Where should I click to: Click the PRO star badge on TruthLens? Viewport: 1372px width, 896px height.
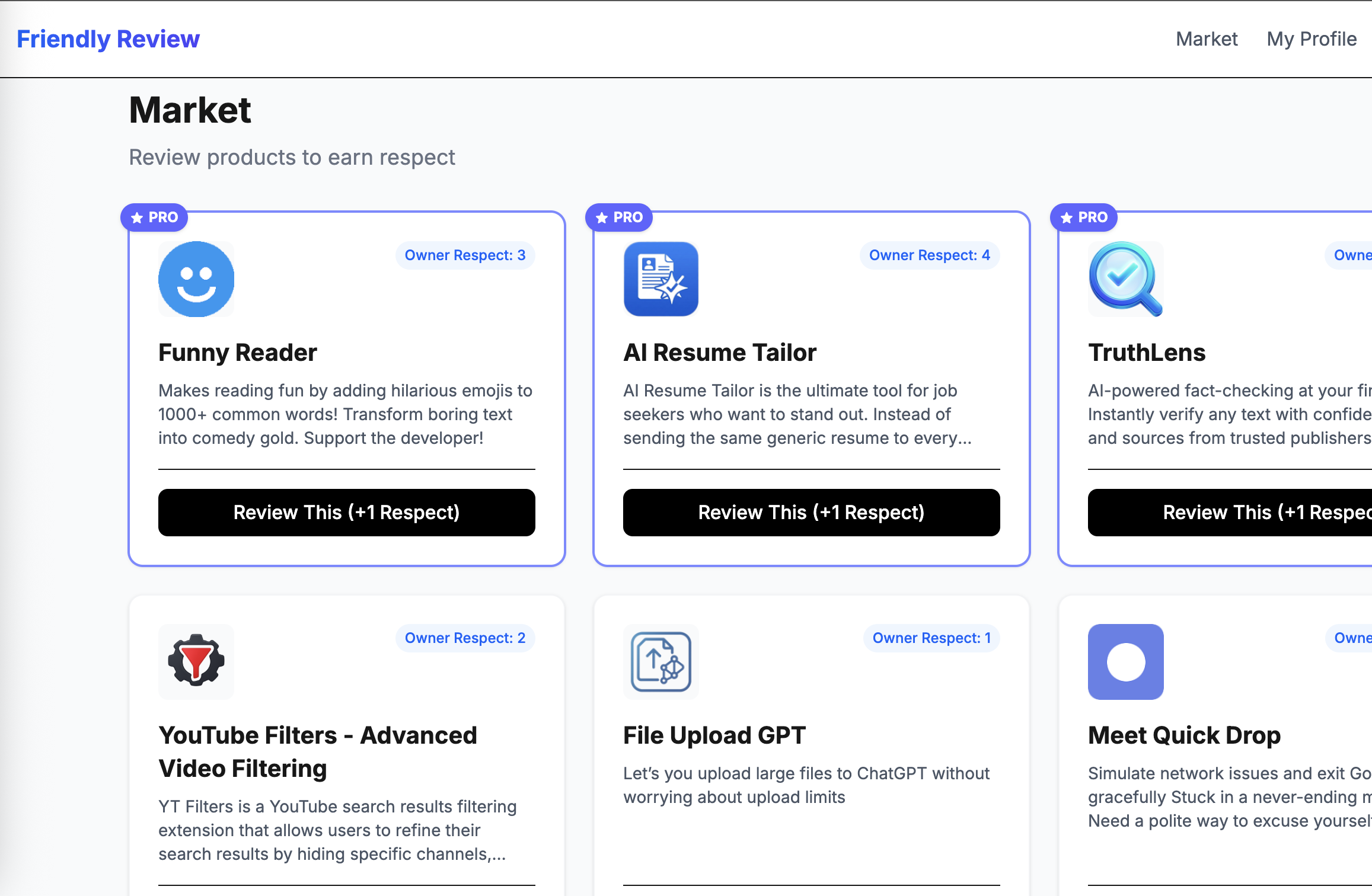click(x=1083, y=217)
